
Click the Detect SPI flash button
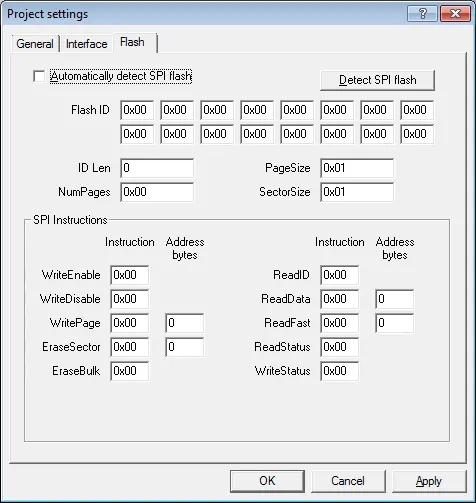tap(378, 80)
